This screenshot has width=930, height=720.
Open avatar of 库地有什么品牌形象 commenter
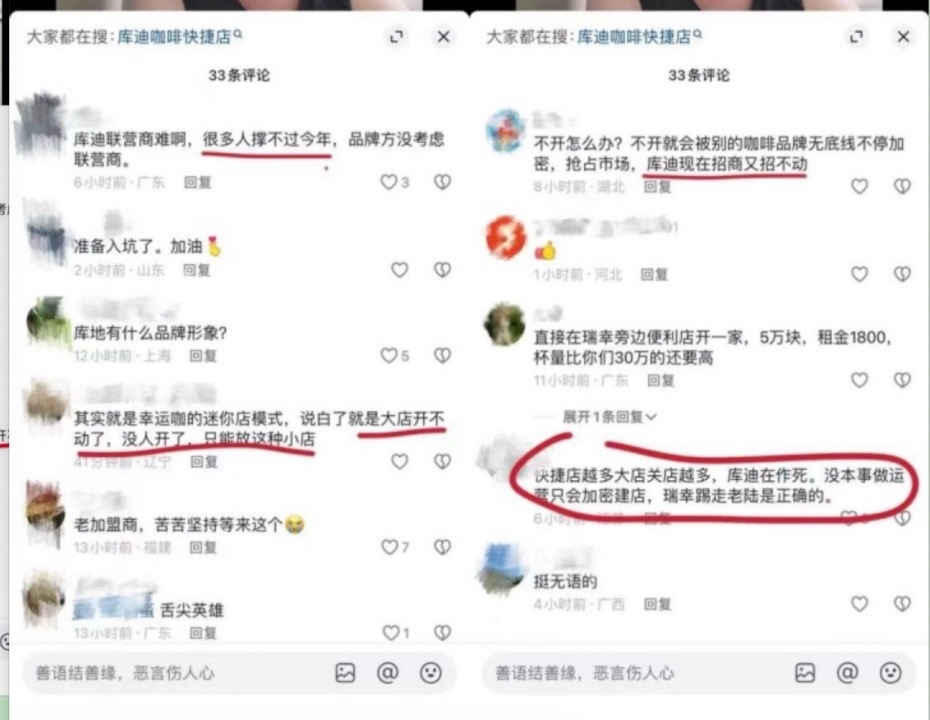point(47,322)
